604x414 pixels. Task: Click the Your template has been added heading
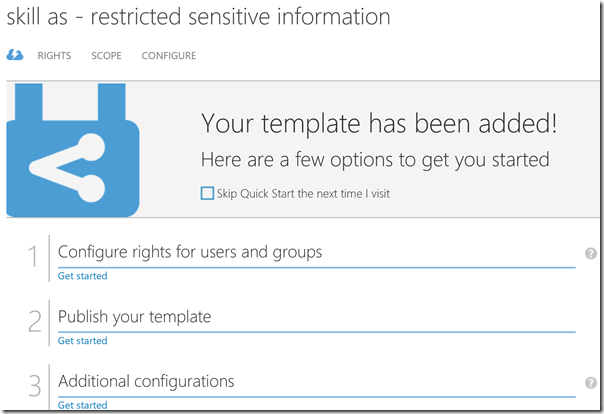[379, 124]
